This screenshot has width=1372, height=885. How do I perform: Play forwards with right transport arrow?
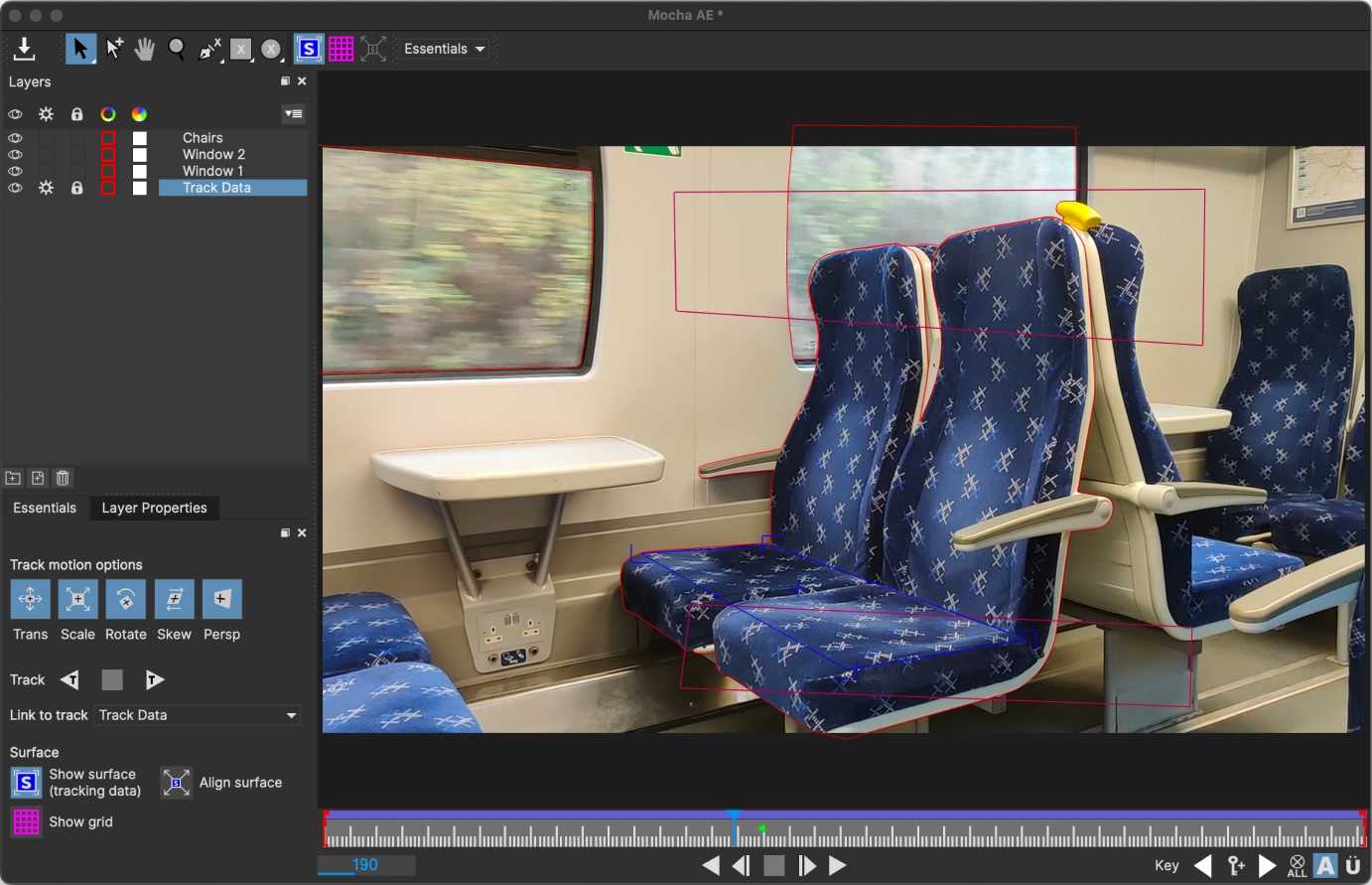pyautogui.click(x=838, y=866)
